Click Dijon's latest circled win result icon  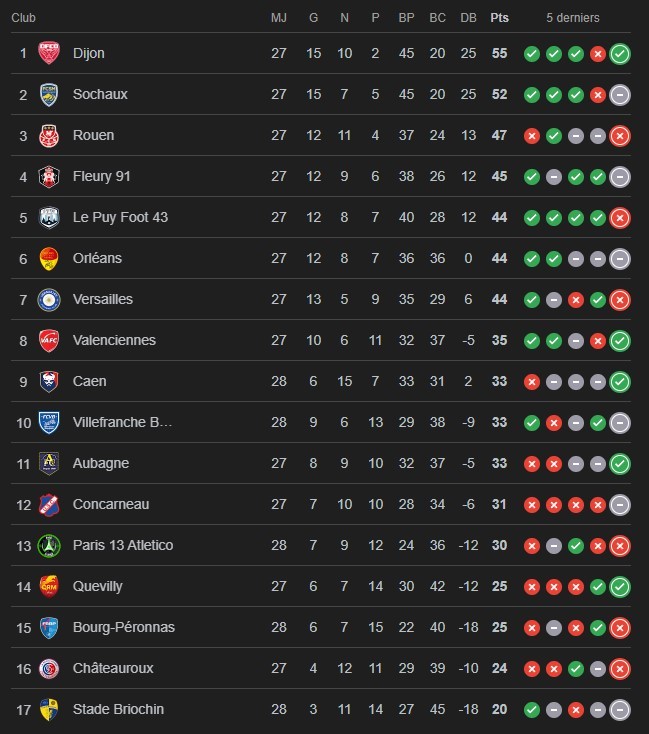pyautogui.click(x=620, y=54)
